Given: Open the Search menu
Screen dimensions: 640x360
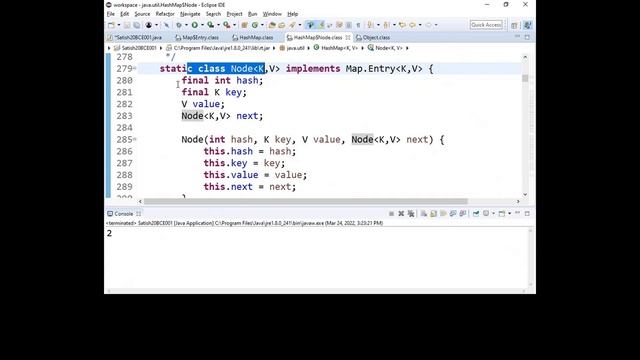Looking at the screenshot, I should coord(213,14).
